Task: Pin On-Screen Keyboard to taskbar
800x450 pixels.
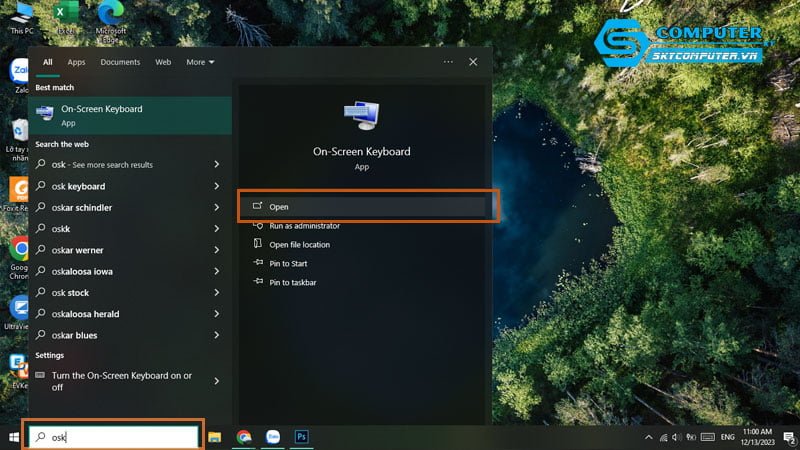Action: (292, 282)
